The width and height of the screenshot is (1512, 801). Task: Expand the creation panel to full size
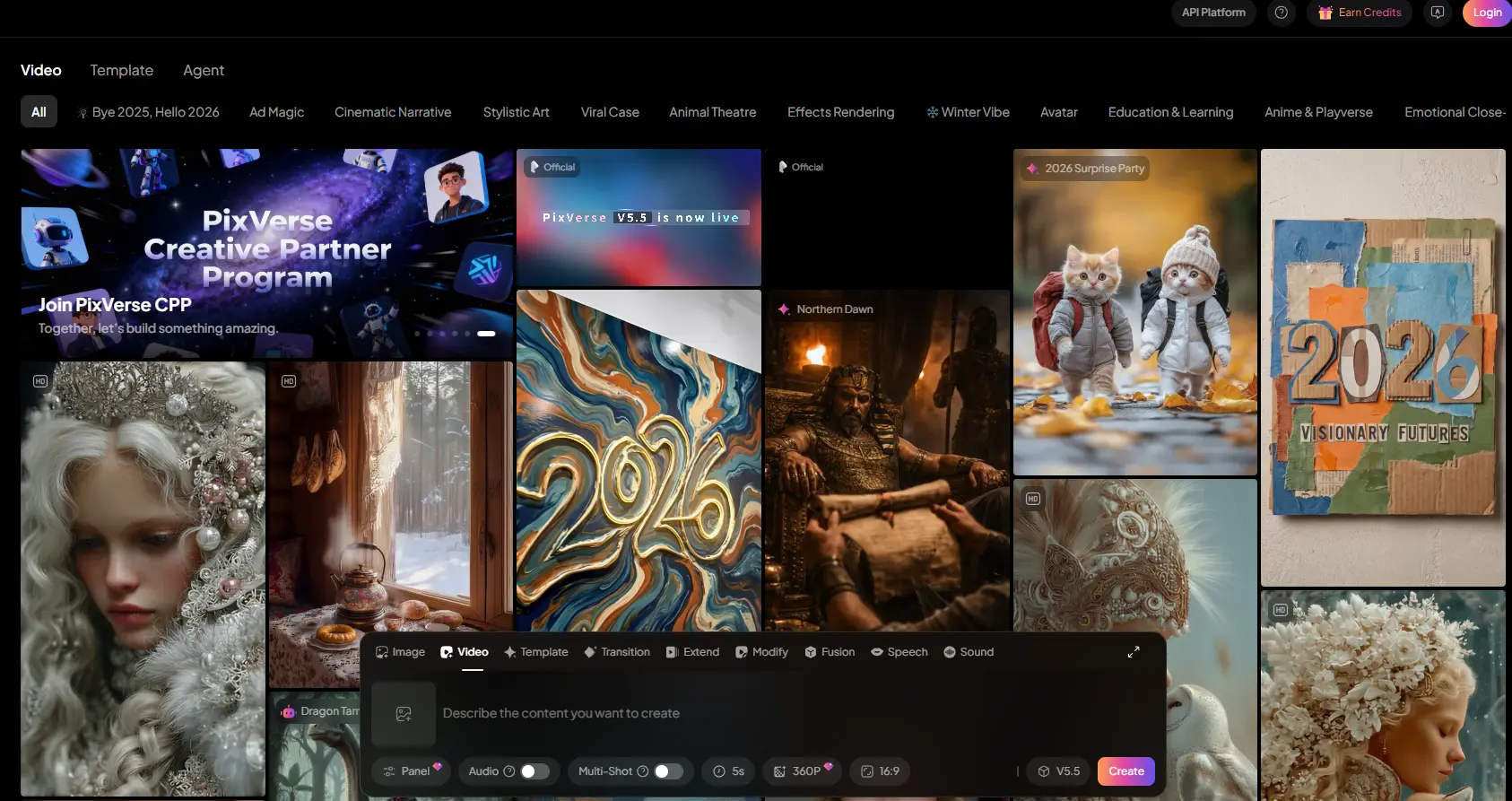[1134, 652]
